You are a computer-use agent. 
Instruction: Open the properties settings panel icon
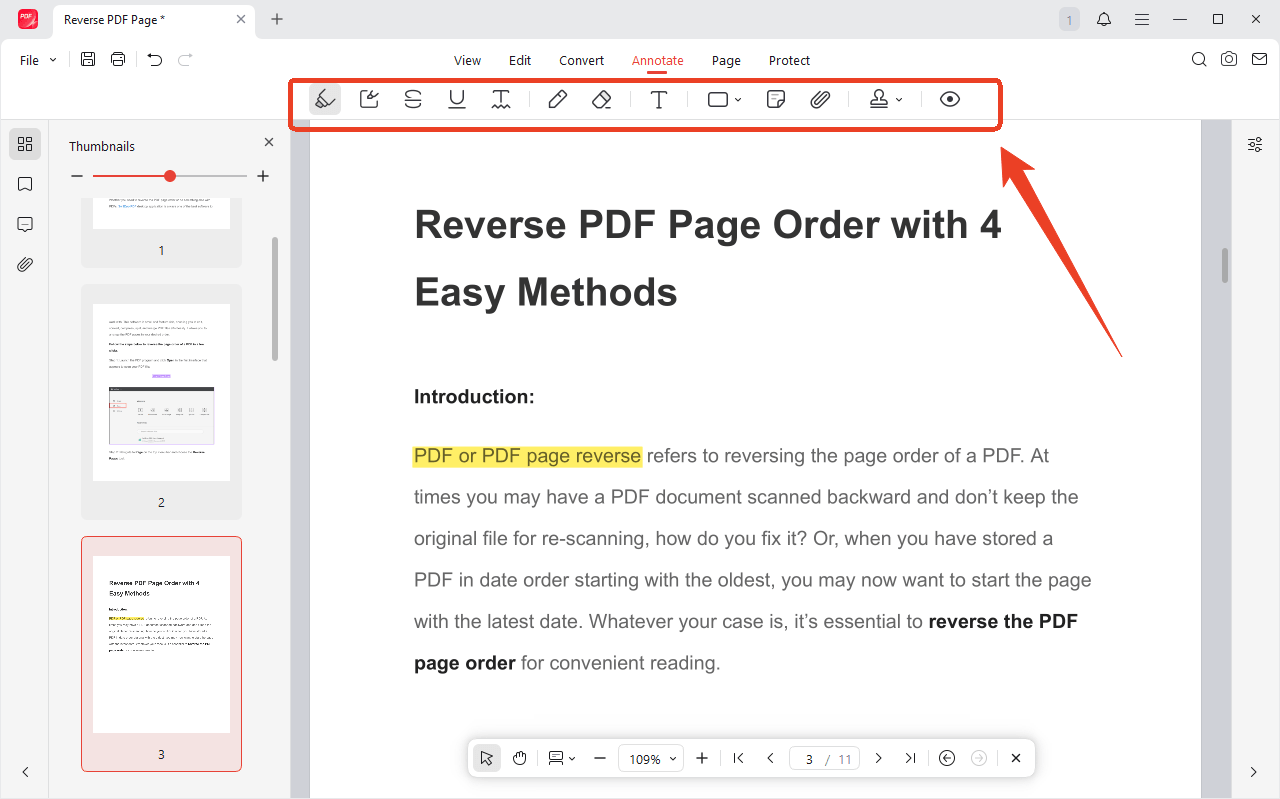tap(1255, 145)
